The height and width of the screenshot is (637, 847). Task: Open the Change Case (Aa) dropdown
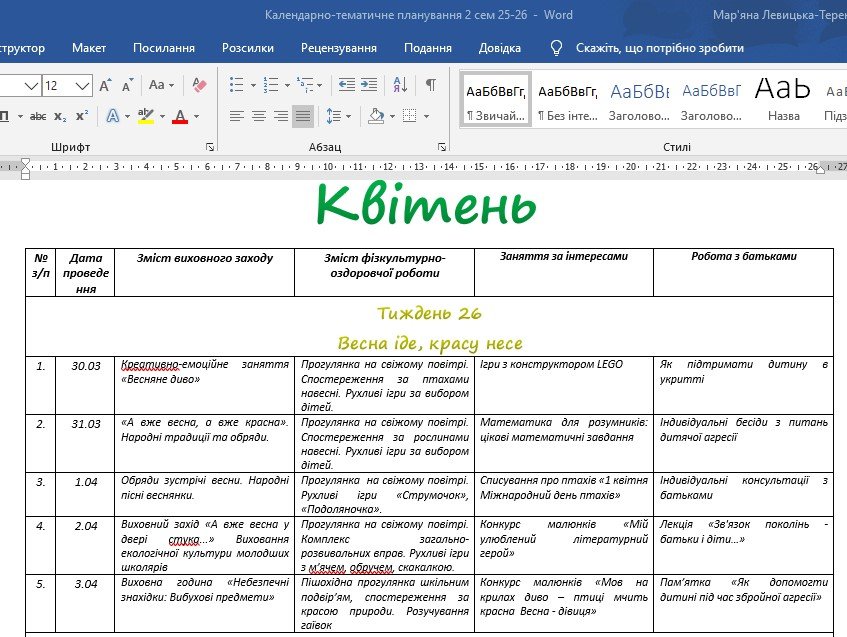click(160, 85)
